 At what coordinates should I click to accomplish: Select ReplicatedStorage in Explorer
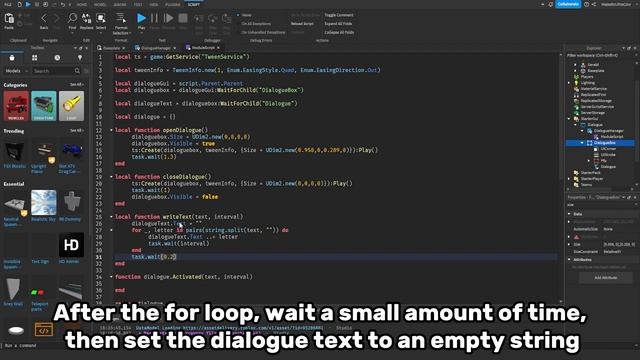point(596,100)
